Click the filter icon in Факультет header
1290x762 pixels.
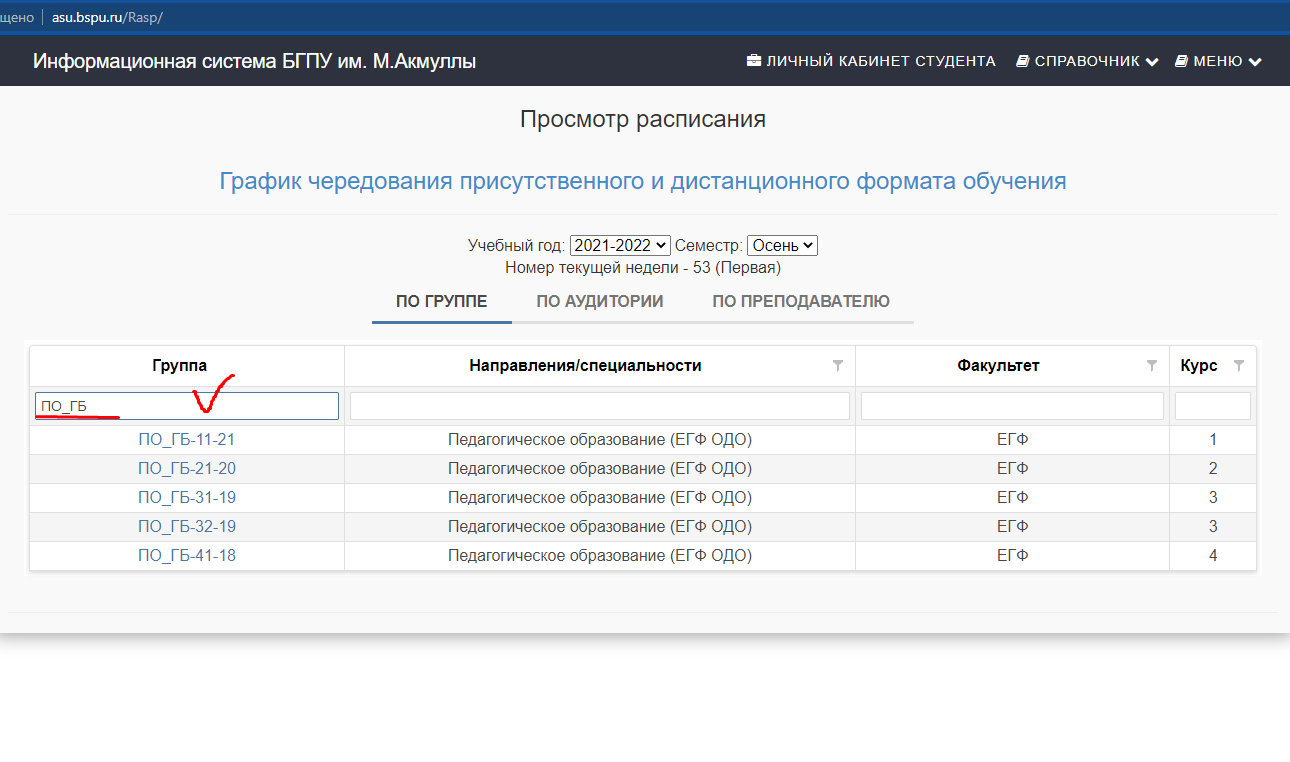pyautogui.click(x=1152, y=366)
